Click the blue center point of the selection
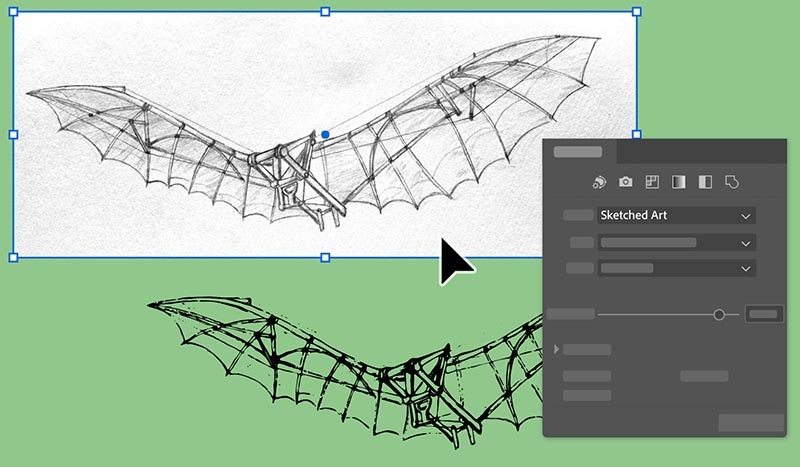Image resolution: width=800 pixels, height=467 pixels. [x=325, y=135]
